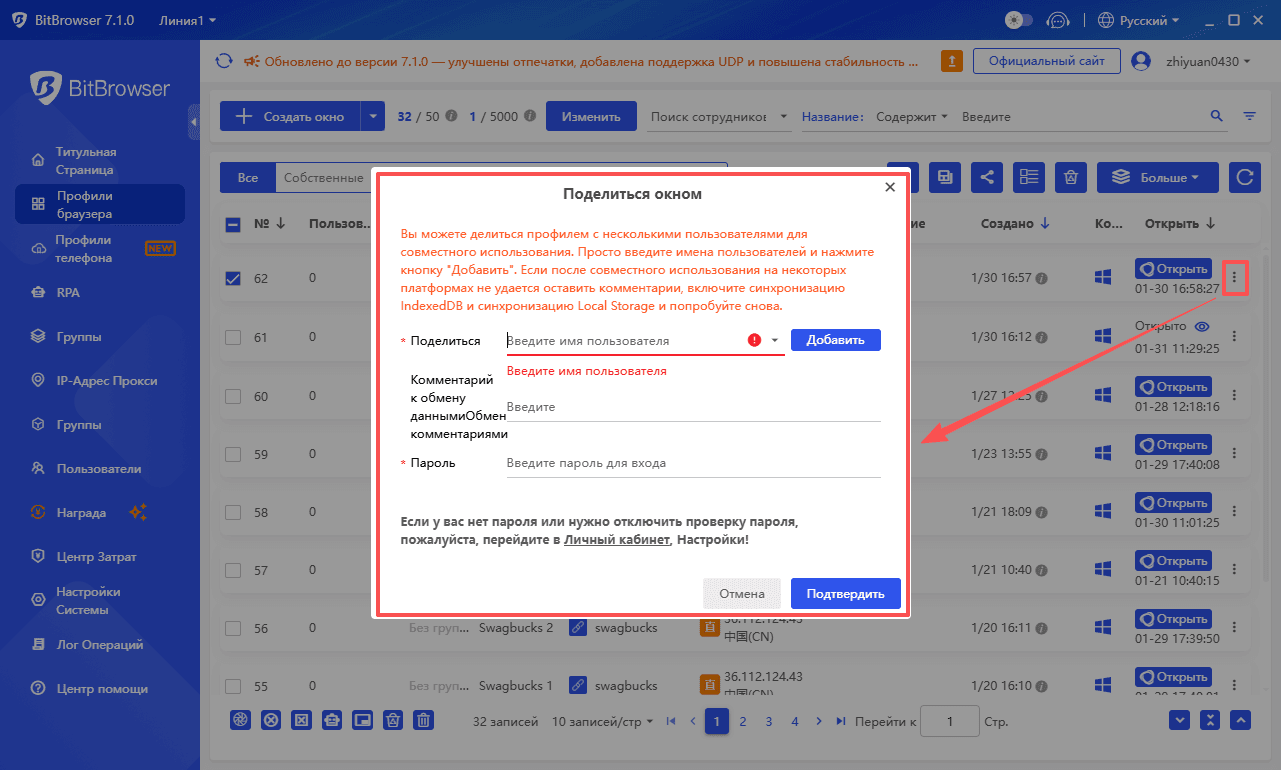The height and width of the screenshot is (770, 1281).
Task: Open the three-dot menu of row 62
Action: (x=1235, y=277)
